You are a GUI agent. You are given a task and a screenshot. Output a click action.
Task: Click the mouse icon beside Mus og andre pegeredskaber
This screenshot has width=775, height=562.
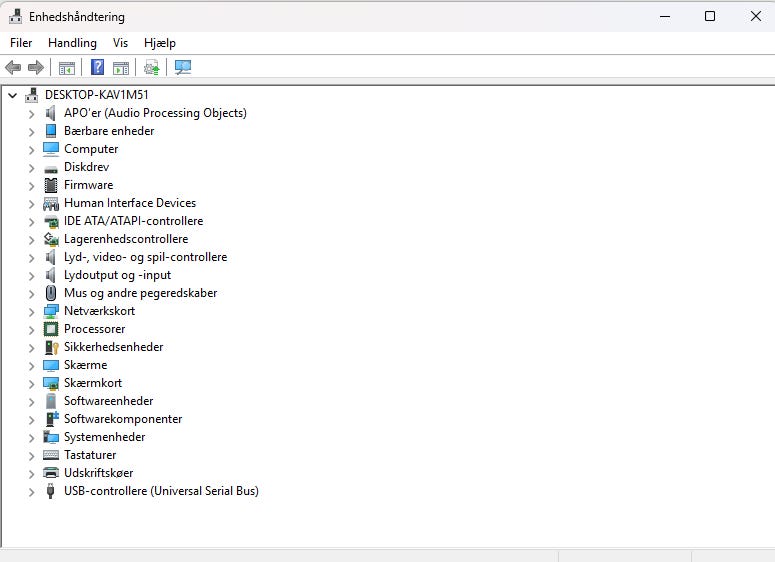coord(51,293)
